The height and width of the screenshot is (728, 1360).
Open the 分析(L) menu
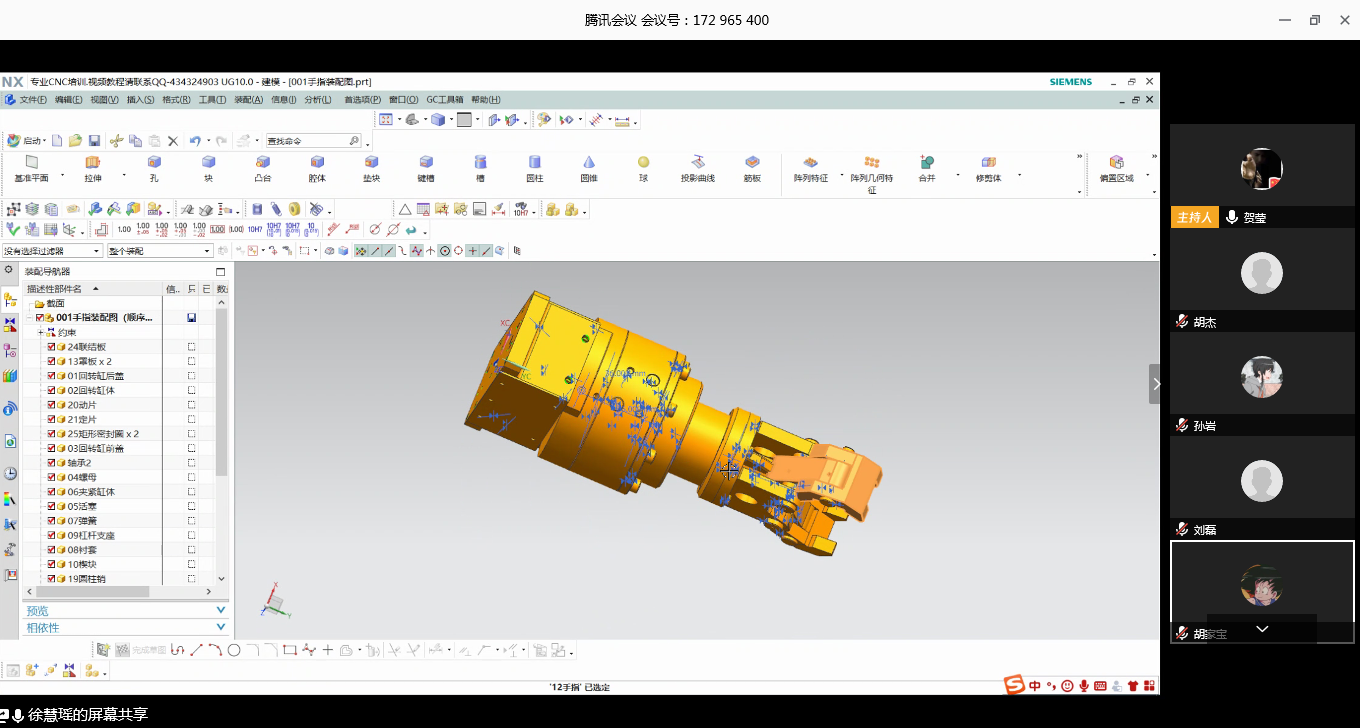[318, 100]
